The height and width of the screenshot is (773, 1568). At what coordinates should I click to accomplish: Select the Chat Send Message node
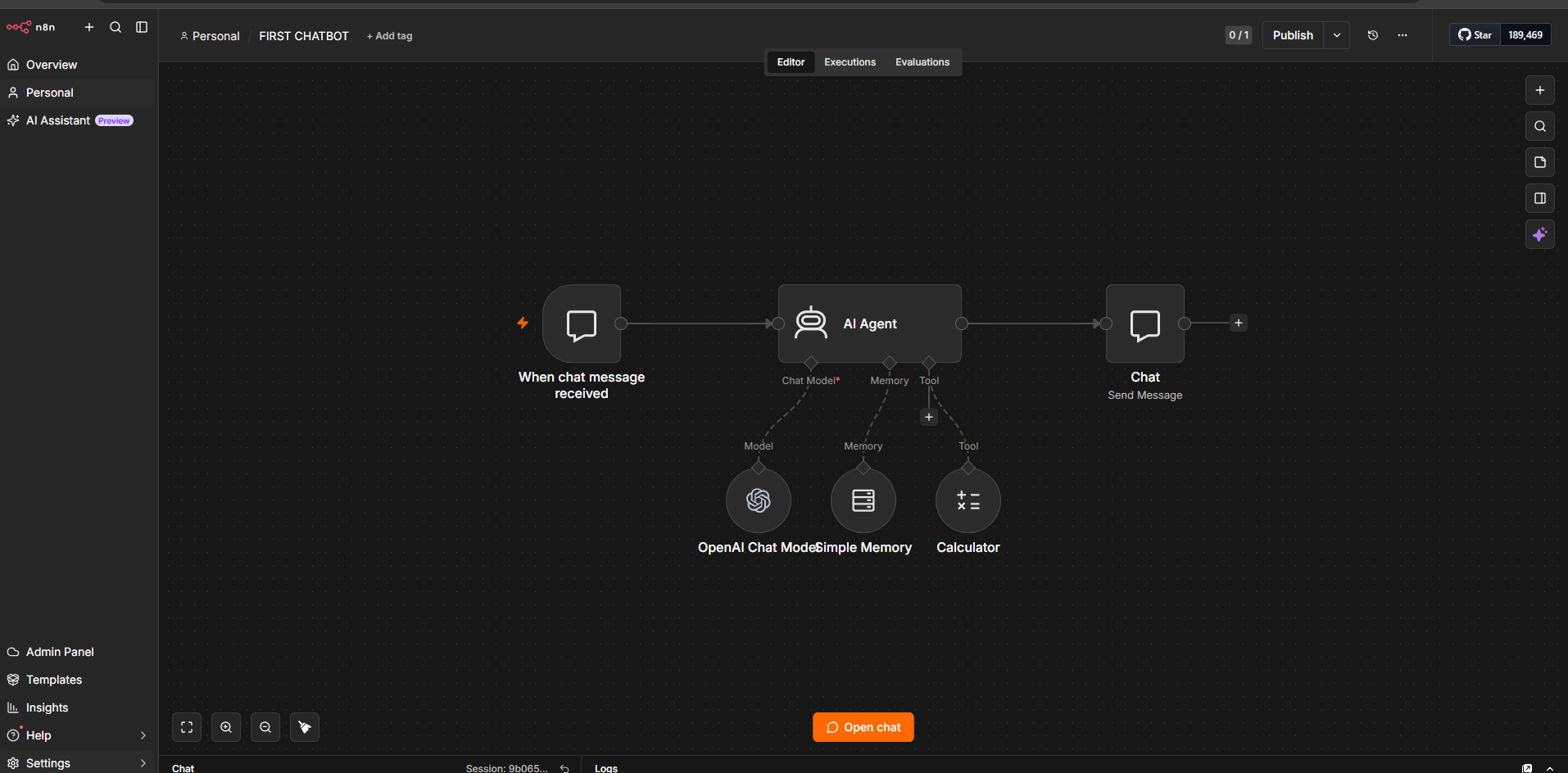pos(1145,323)
